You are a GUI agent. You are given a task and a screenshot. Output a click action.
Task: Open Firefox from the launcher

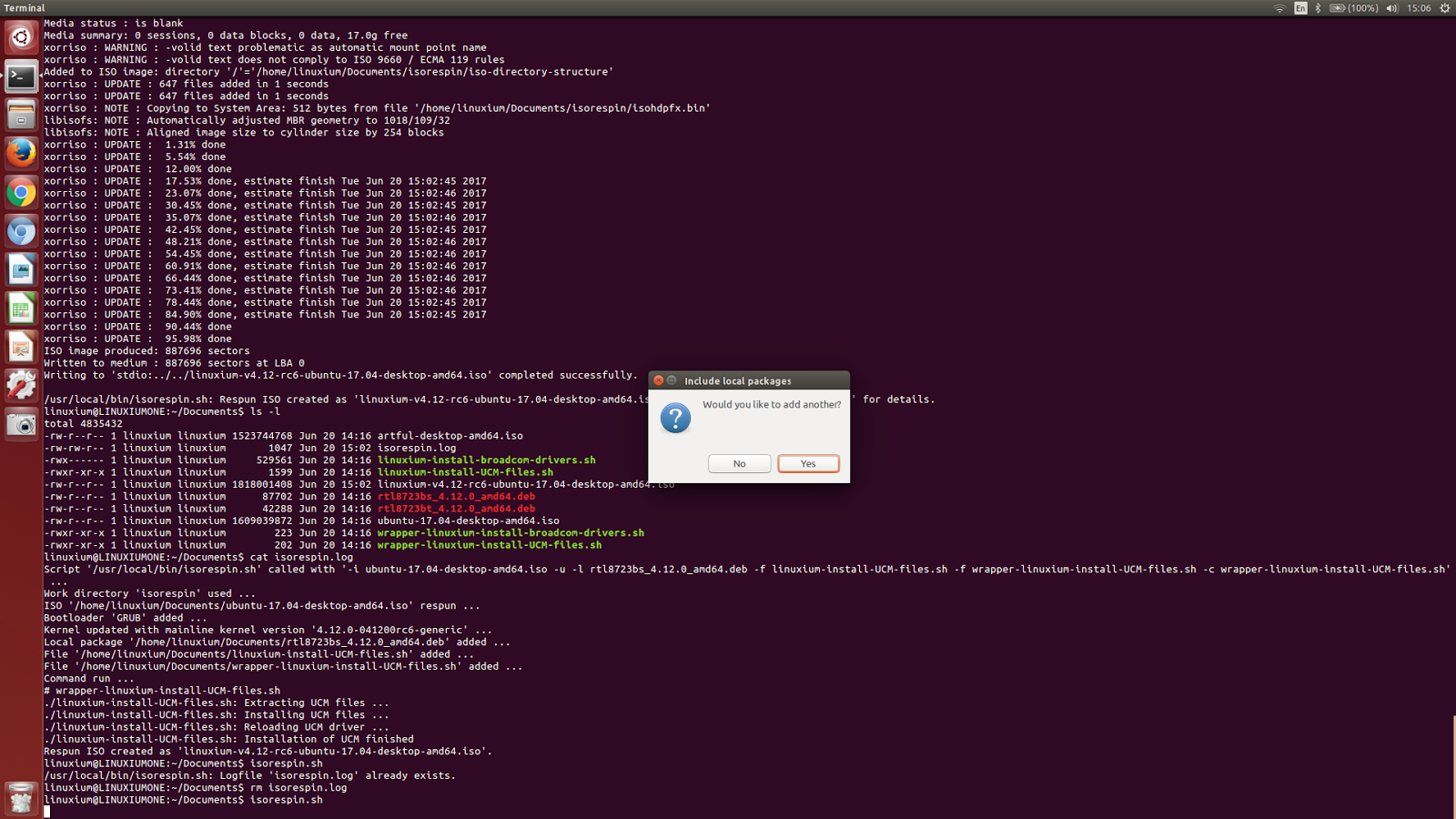tap(21, 154)
